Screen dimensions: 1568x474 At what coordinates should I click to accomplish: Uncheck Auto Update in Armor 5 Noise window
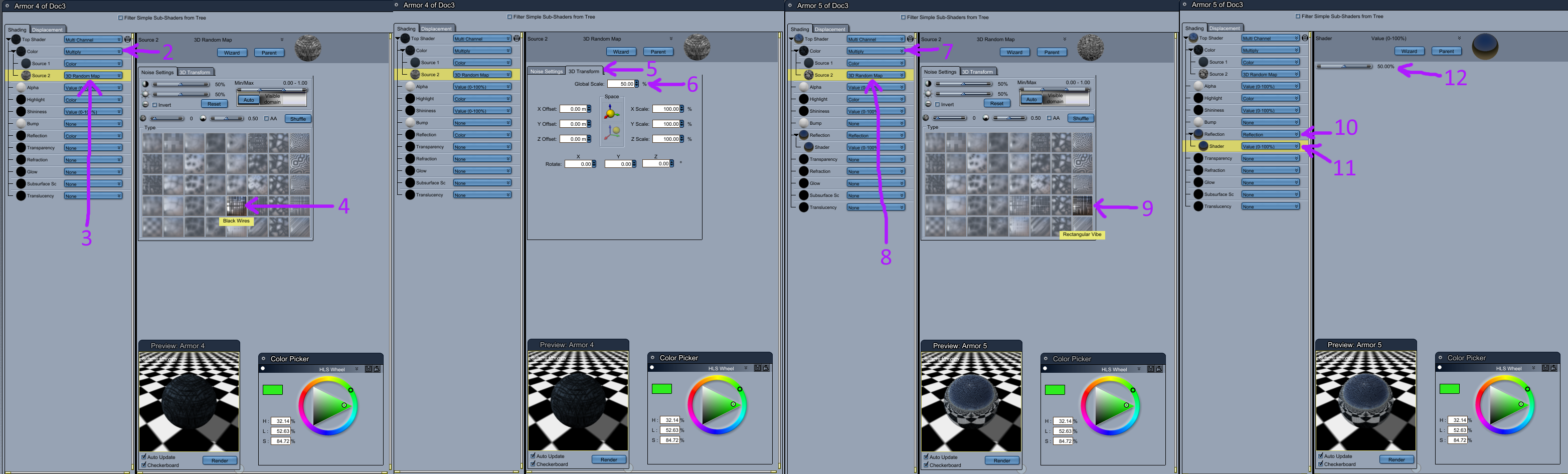[927, 456]
